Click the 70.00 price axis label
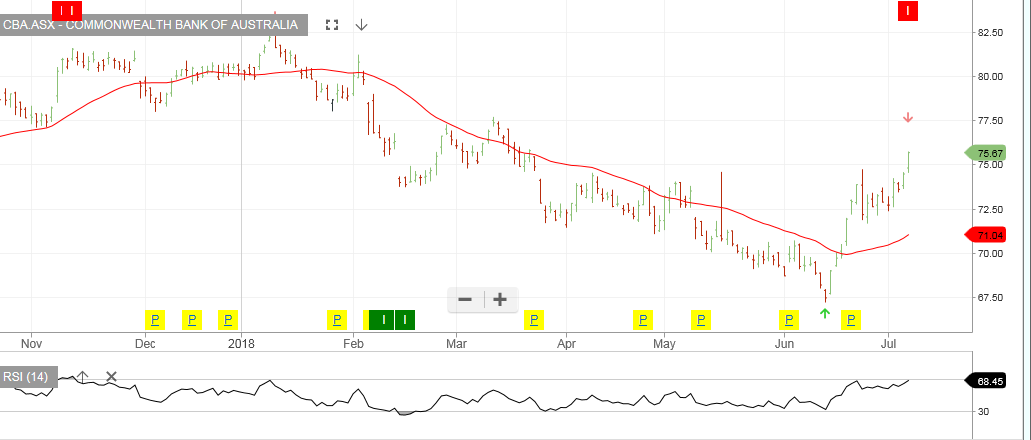 click(990, 254)
